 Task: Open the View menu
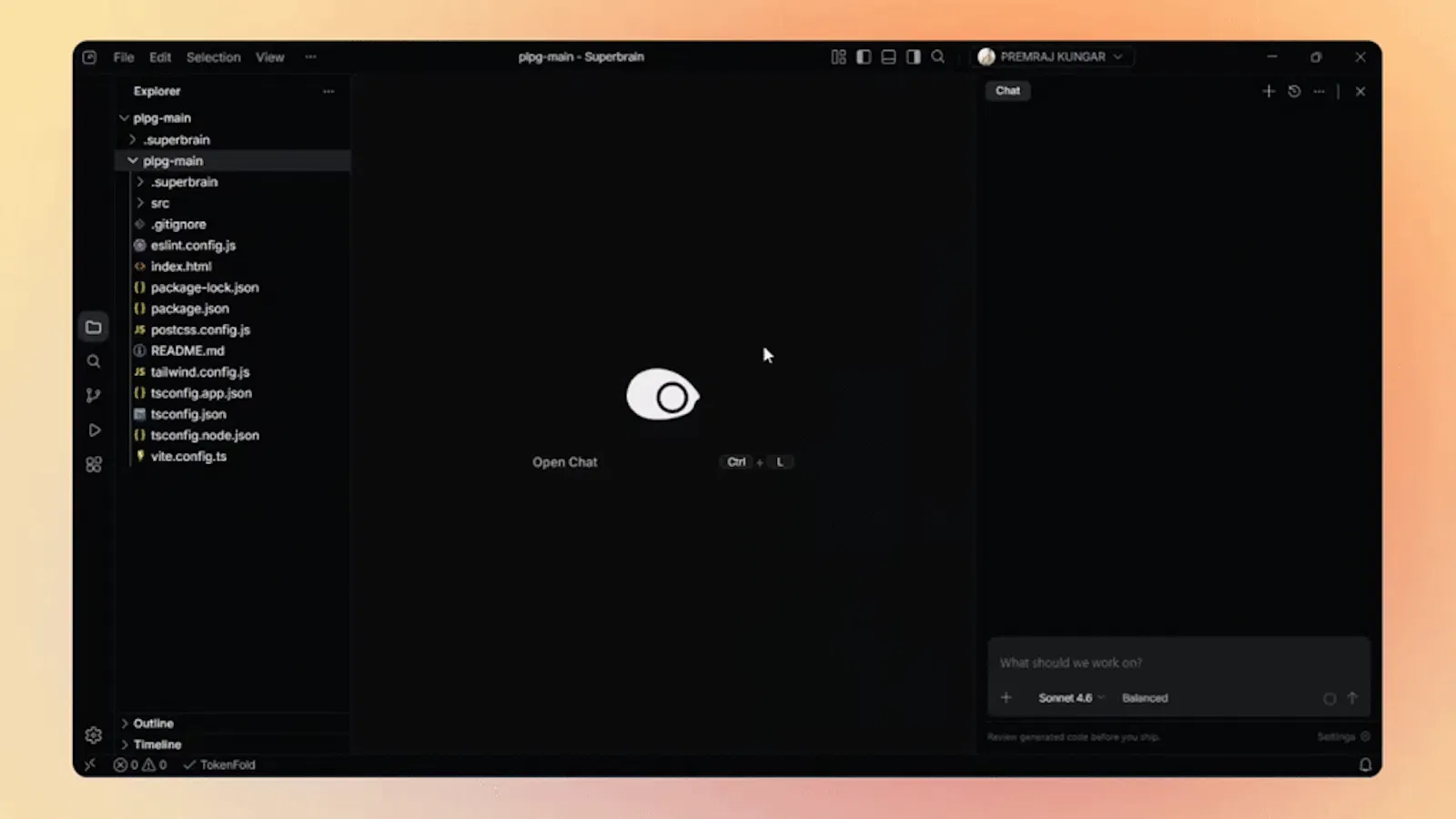(x=269, y=56)
